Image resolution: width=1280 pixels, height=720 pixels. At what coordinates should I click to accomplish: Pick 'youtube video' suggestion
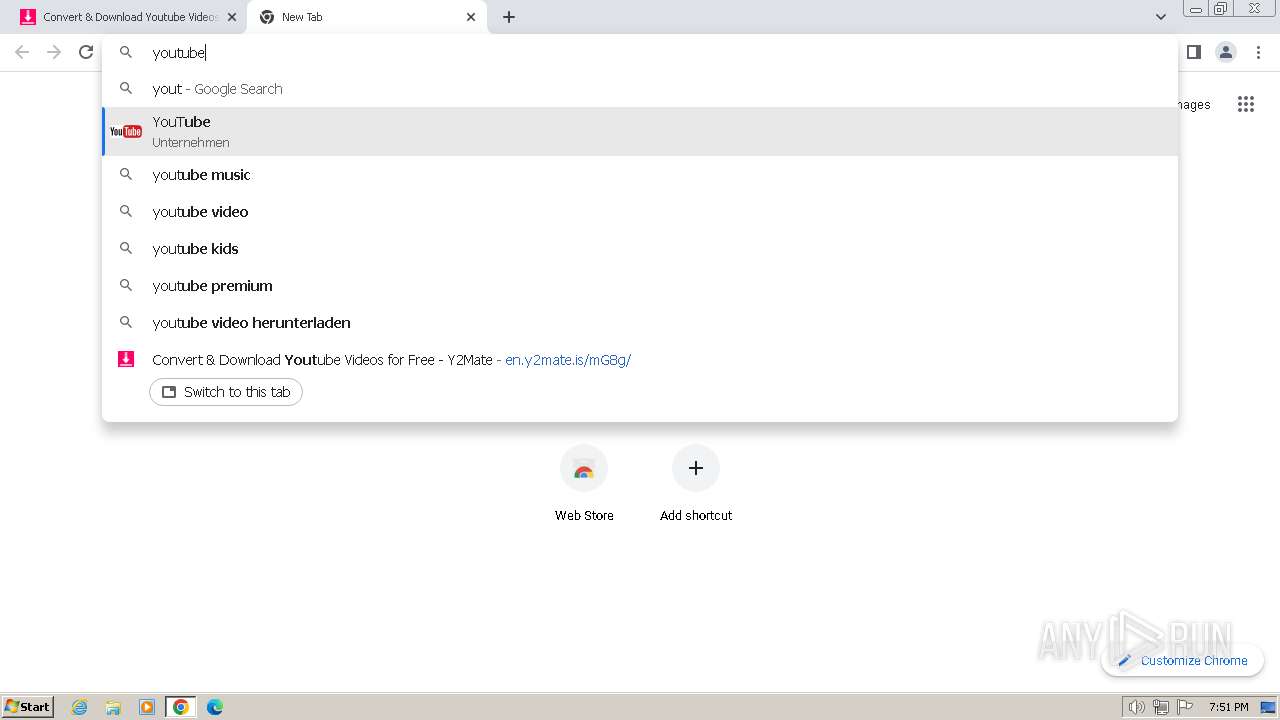pyautogui.click(x=640, y=212)
